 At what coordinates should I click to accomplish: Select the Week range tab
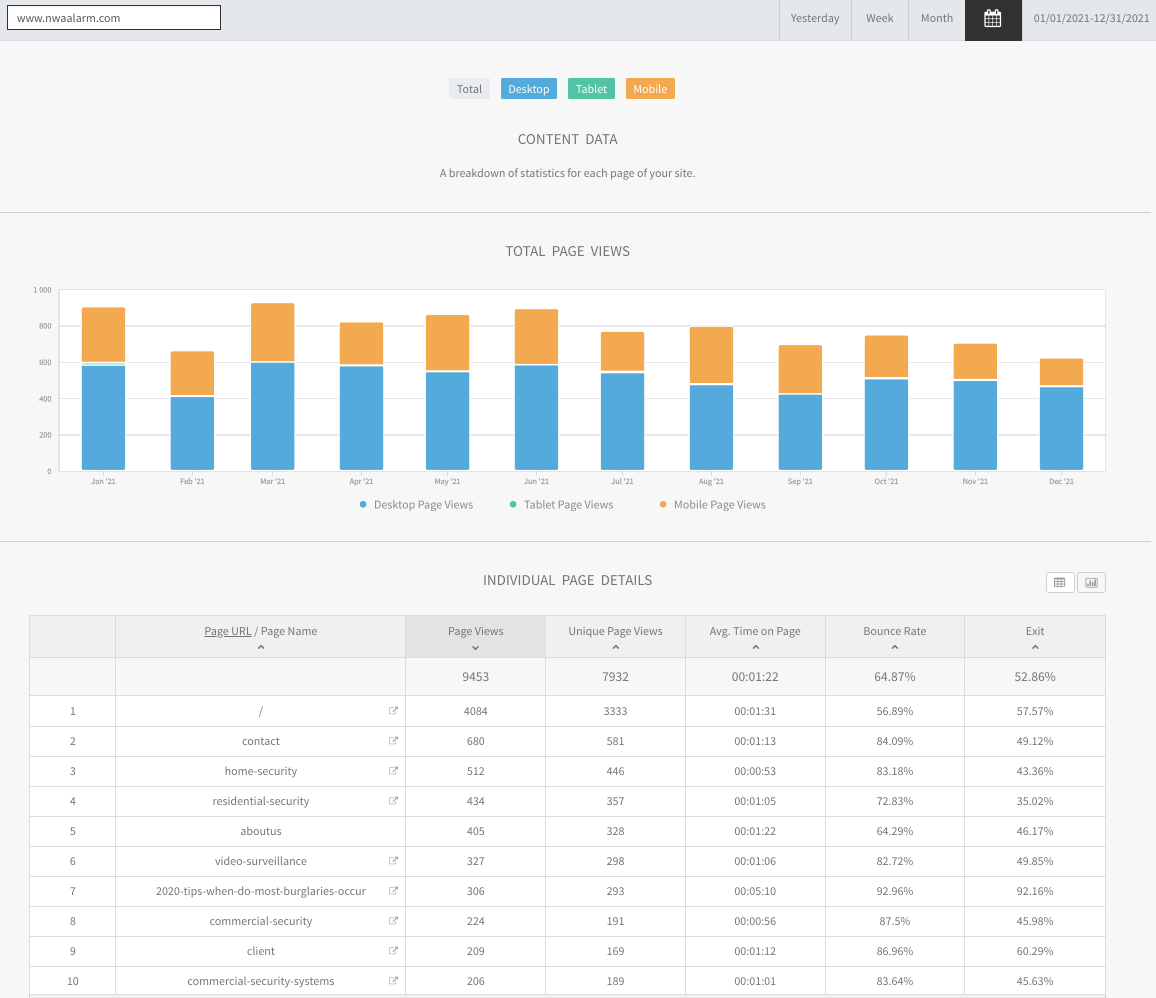click(x=879, y=19)
